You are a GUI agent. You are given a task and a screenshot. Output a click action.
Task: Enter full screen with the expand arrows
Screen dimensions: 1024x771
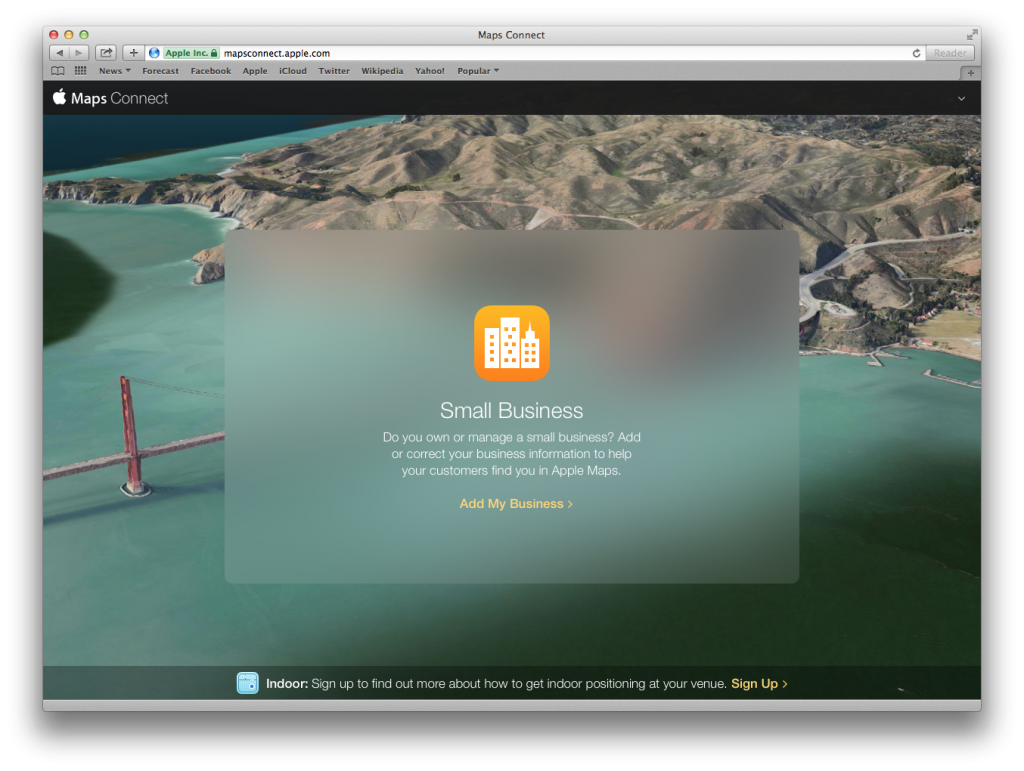click(972, 35)
